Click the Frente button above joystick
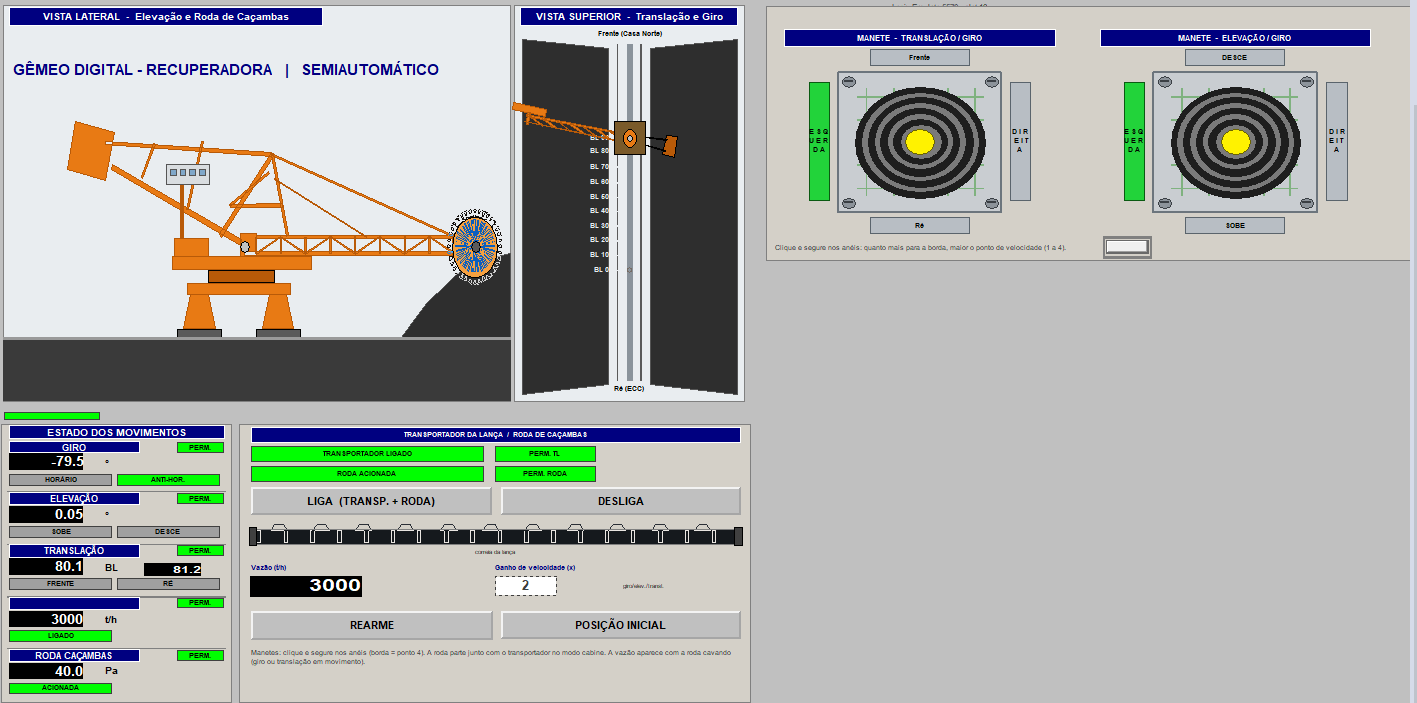This screenshot has height=703, width=1417. point(919,58)
